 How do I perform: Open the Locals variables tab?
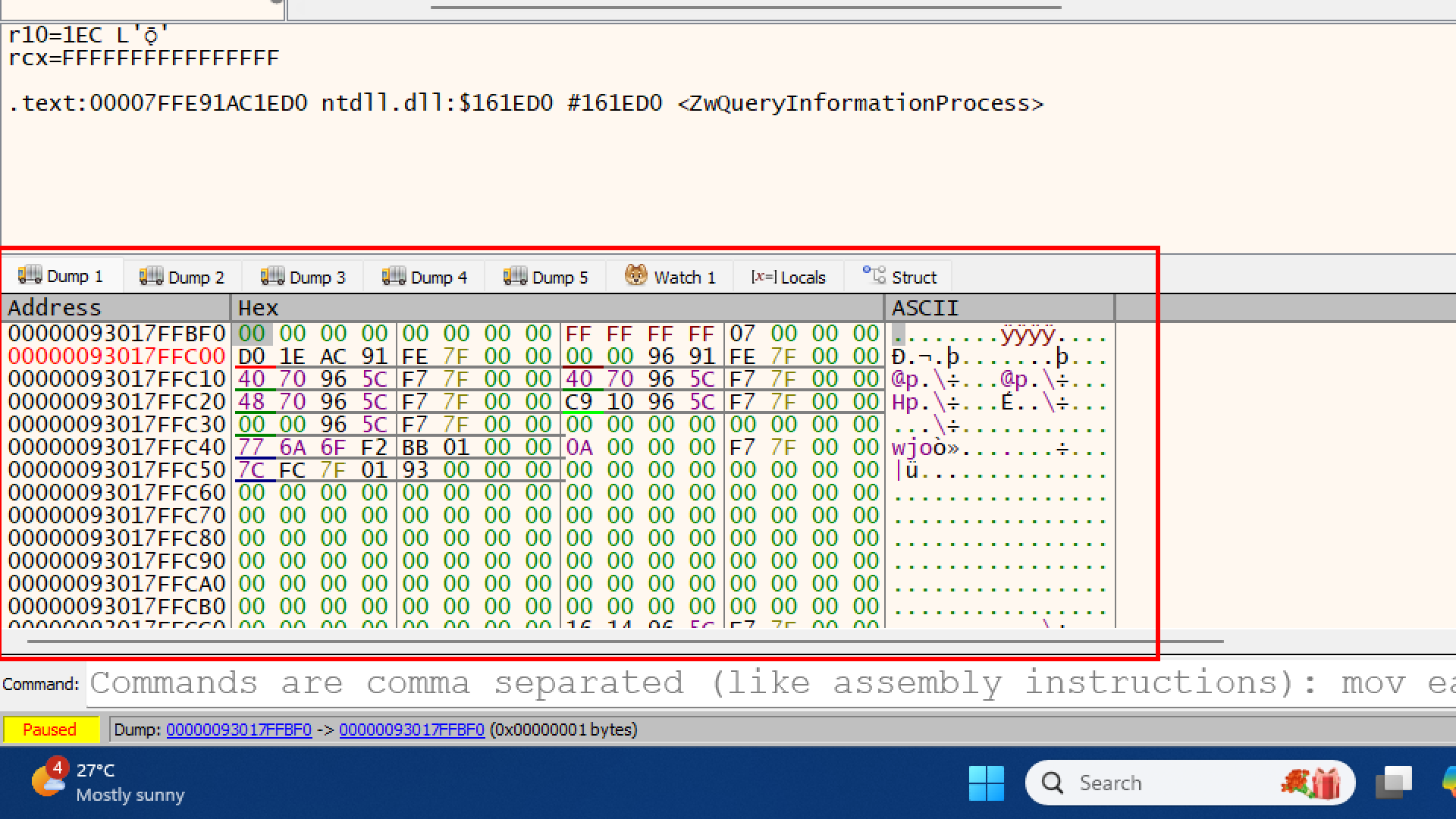[x=789, y=277]
